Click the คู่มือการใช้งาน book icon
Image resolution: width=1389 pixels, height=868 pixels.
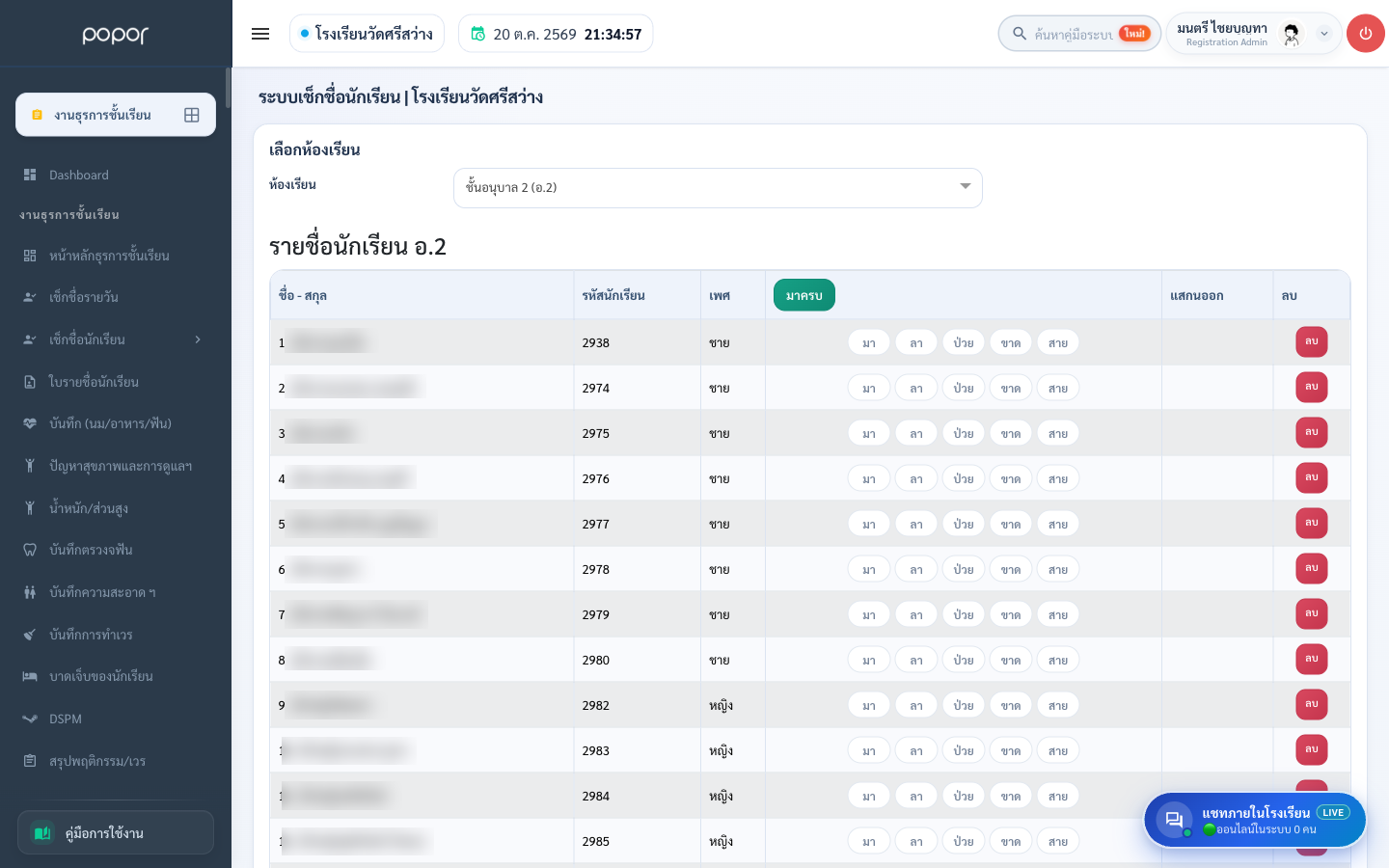point(42,832)
